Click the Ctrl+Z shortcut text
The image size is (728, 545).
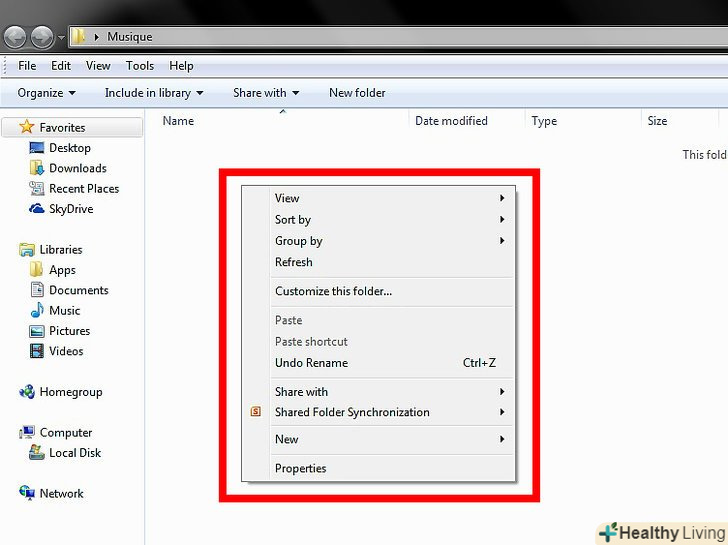click(479, 363)
